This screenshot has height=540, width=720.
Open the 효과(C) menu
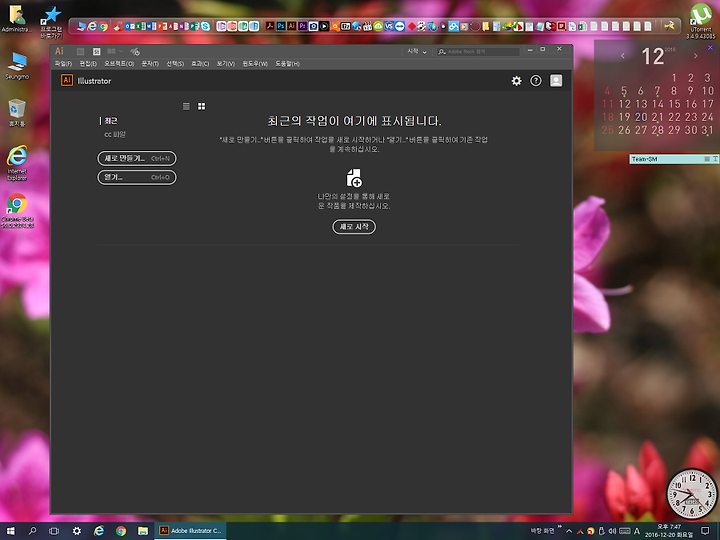point(200,64)
